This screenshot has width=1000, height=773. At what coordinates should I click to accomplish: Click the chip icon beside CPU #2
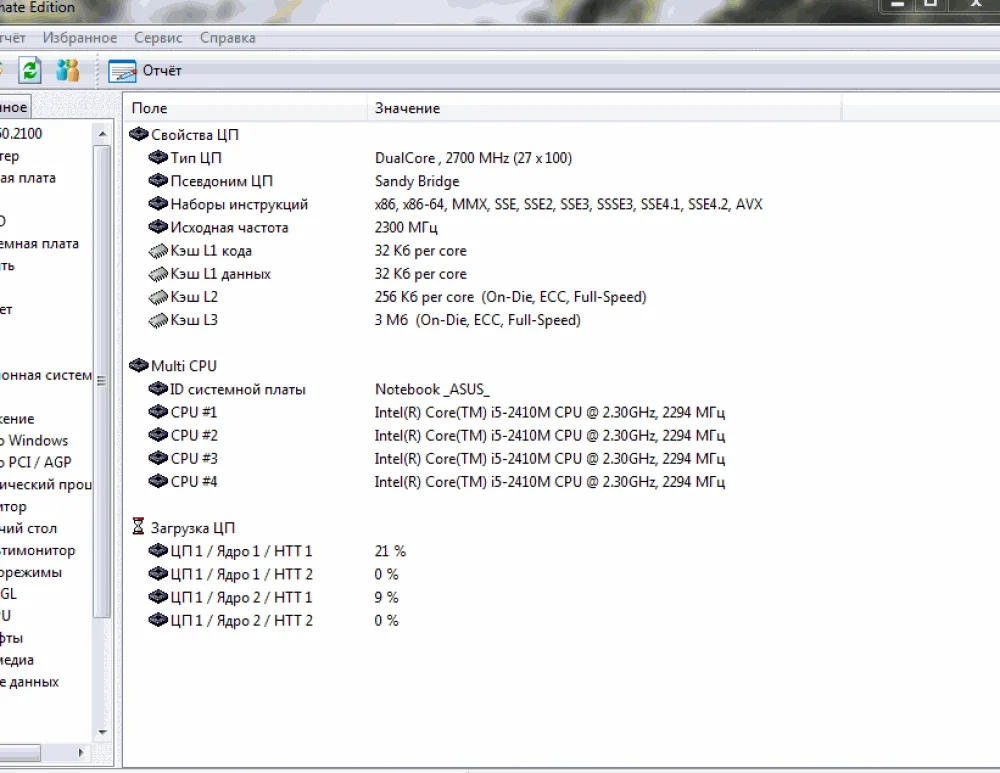pos(158,435)
